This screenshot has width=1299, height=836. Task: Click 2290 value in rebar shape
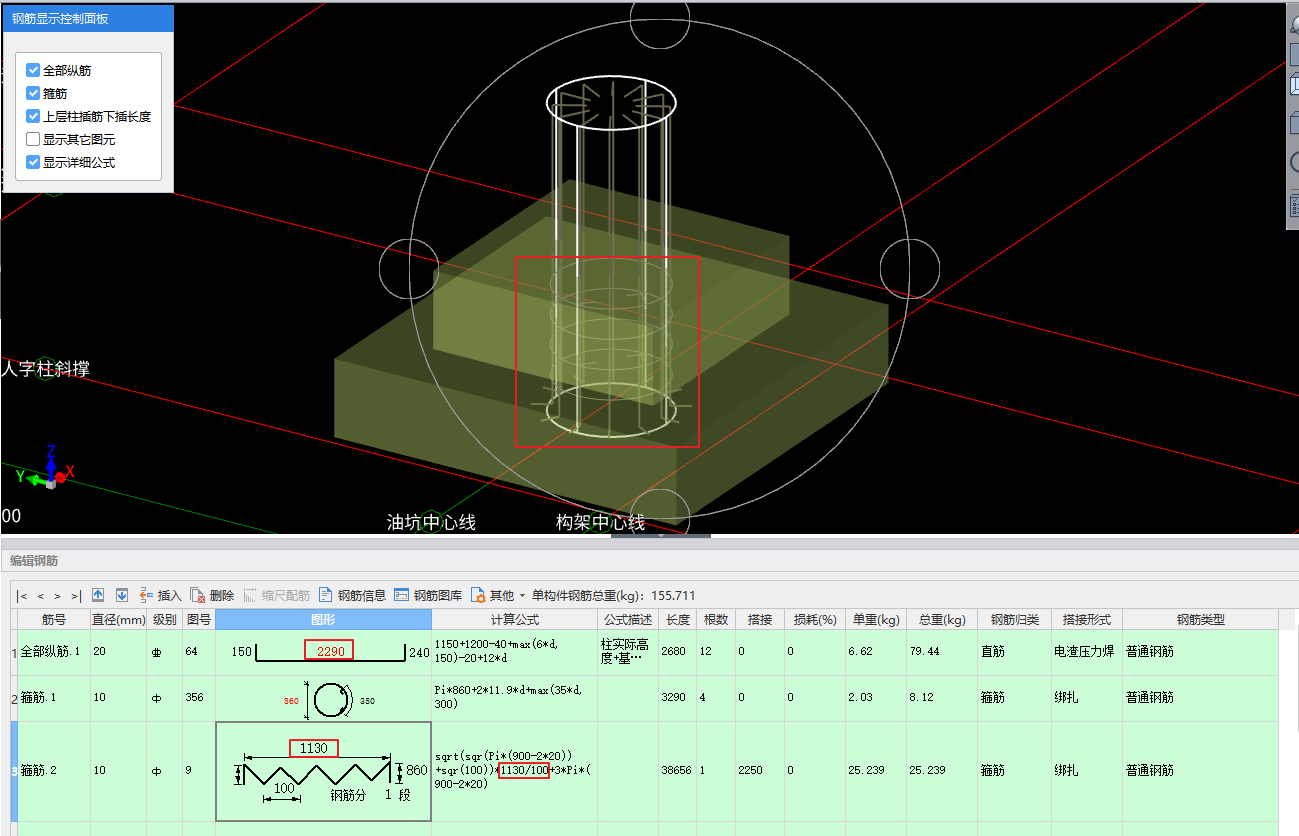(329, 651)
